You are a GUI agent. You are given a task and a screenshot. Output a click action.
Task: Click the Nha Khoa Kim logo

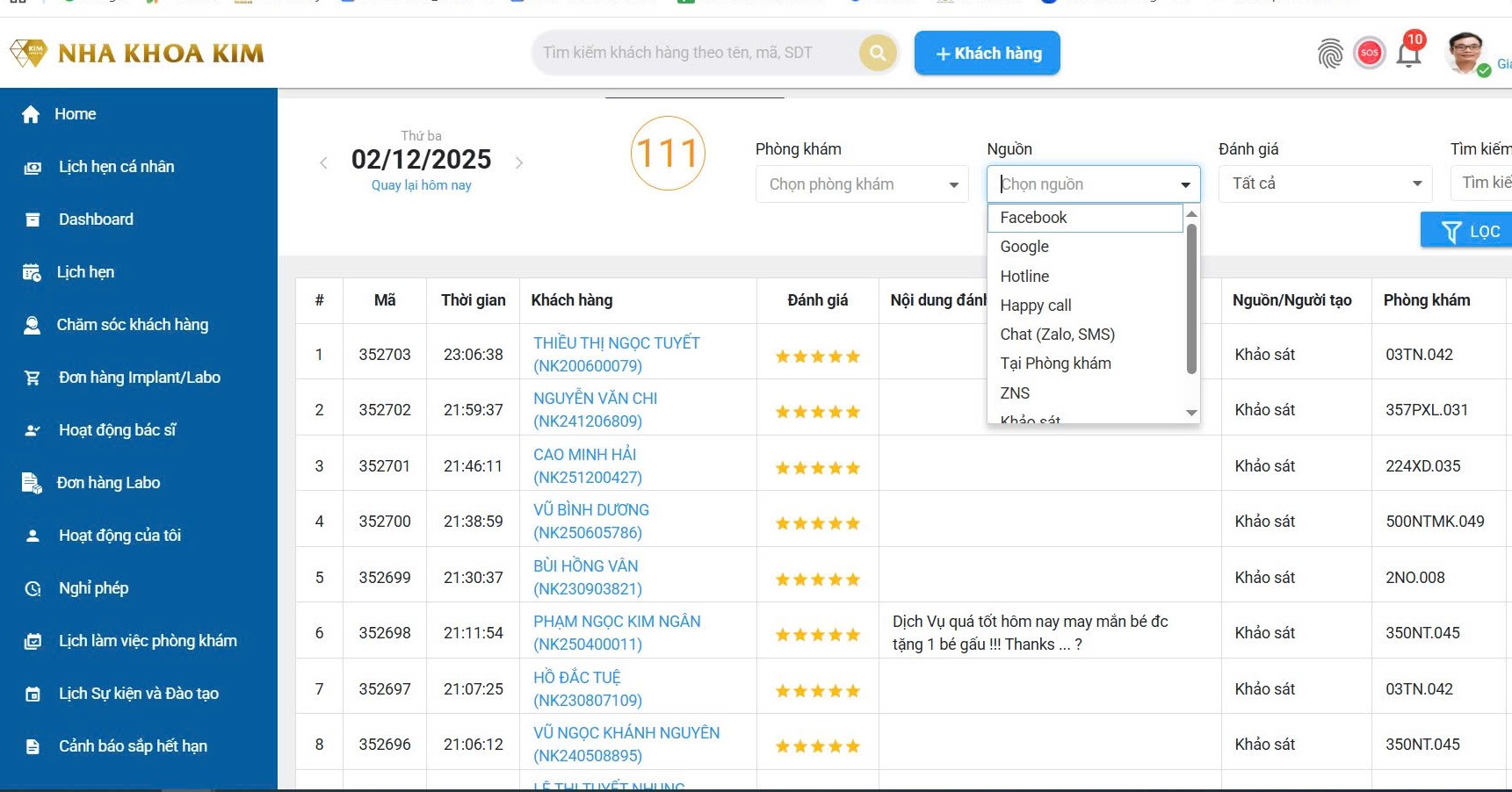point(137,53)
